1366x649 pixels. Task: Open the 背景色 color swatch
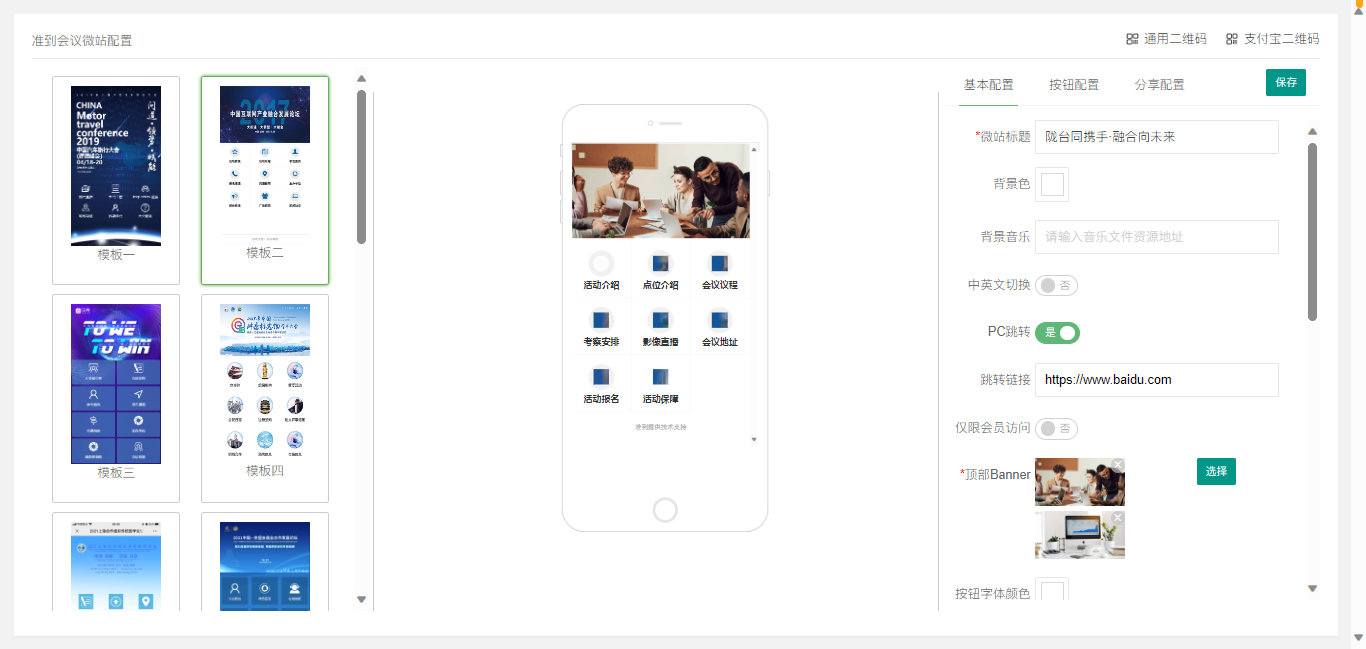1052,184
